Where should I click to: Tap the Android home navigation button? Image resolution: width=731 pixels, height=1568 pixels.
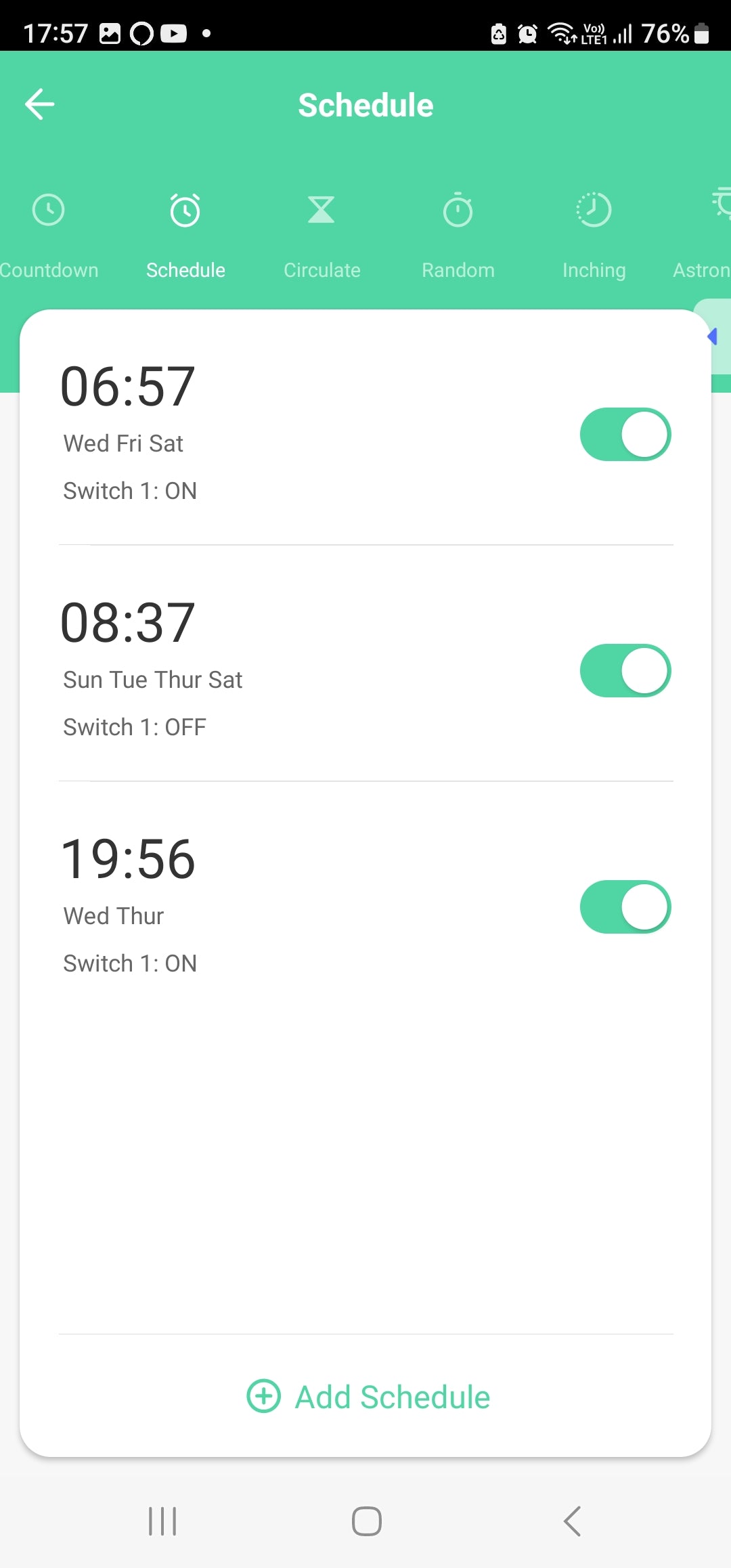coord(366,1521)
